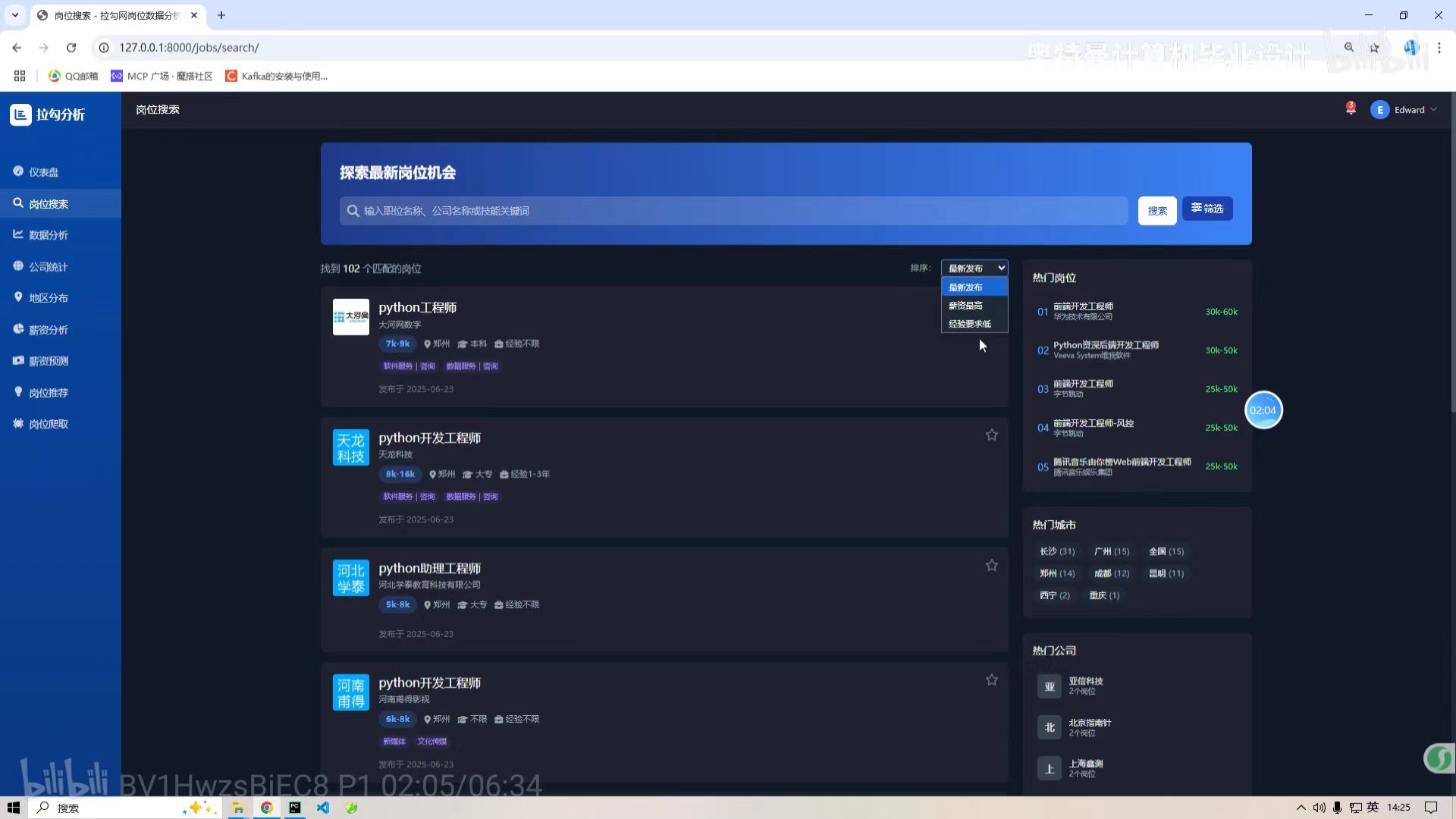Image resolution: width=1456 pixels, height=819 pixels.
Task: Open the 排序 sort dropdown
Action: 974,268
